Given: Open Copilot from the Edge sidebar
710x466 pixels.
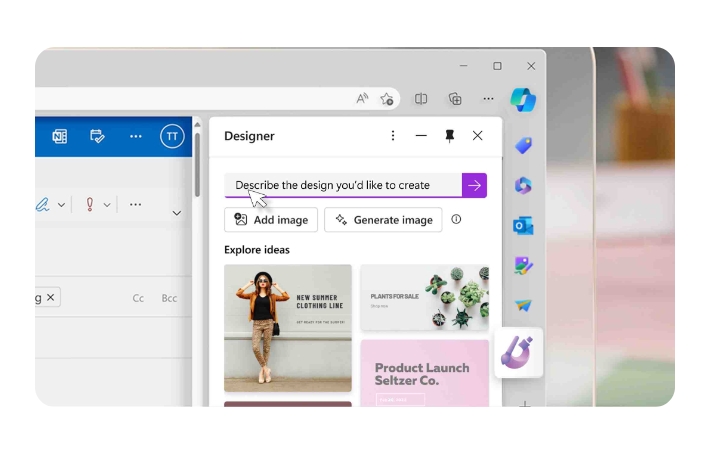Looking at the screenshot, I should click(x=522, y=99).
